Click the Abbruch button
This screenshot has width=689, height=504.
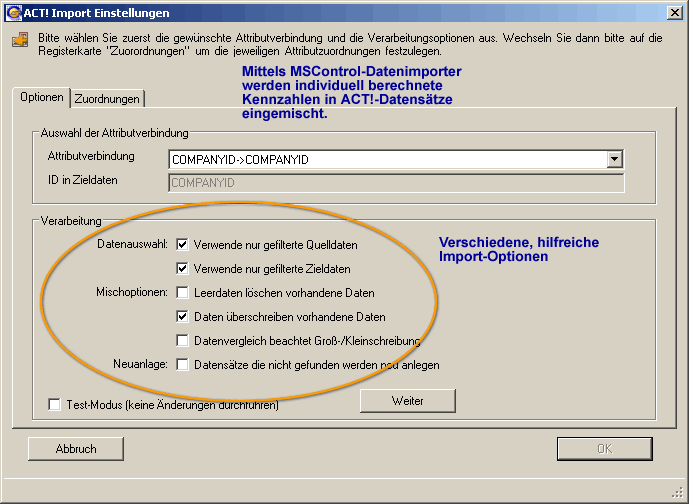(76, 449)
